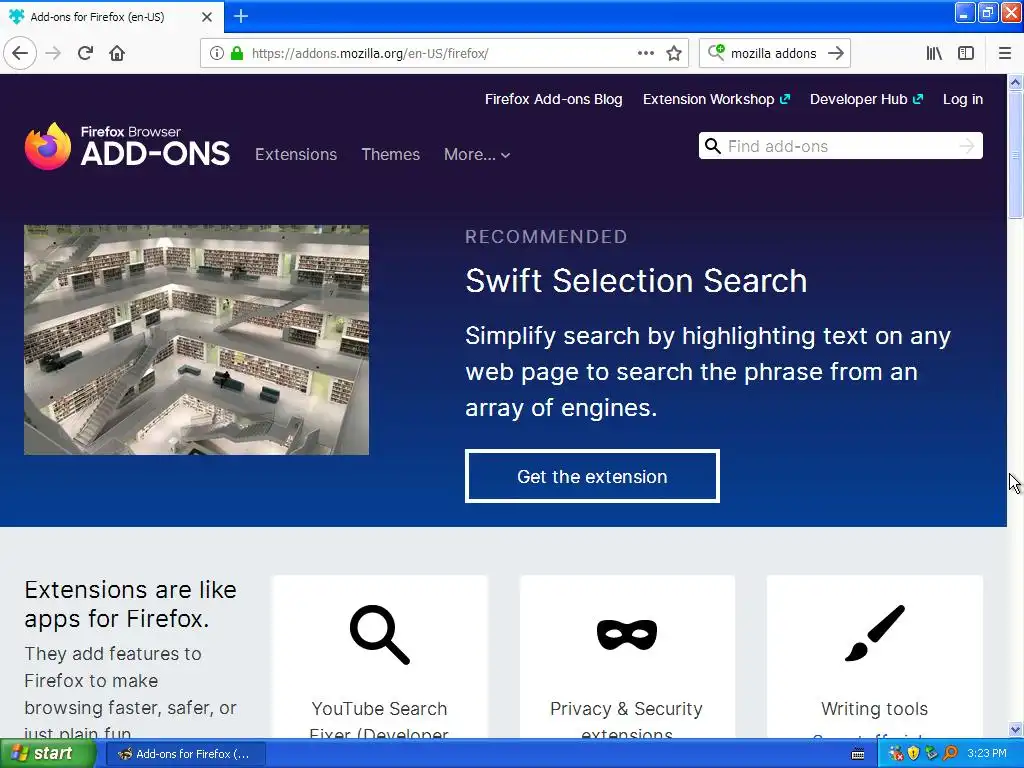This screenshot has height=768, width=1024.
Task: Click the Privacy & Security extensions title
Action: (x=626, y=721)
